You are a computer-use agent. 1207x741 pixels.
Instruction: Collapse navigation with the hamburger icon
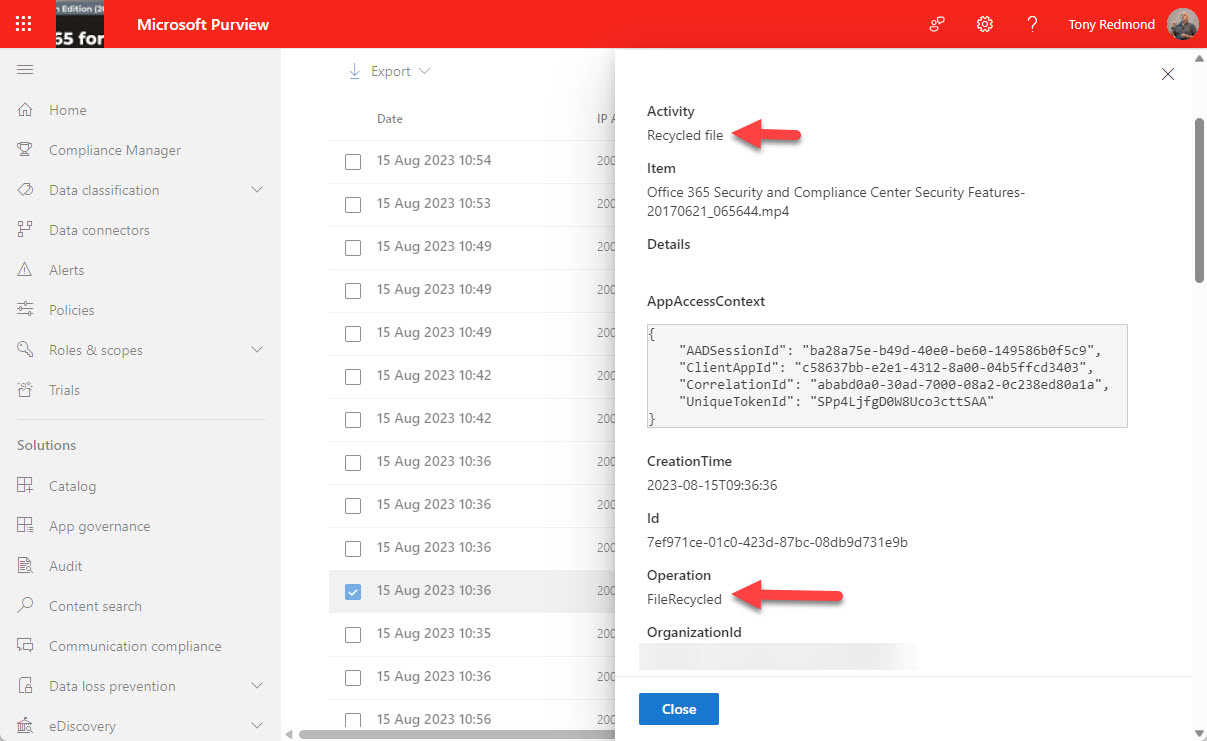point(25,70)
